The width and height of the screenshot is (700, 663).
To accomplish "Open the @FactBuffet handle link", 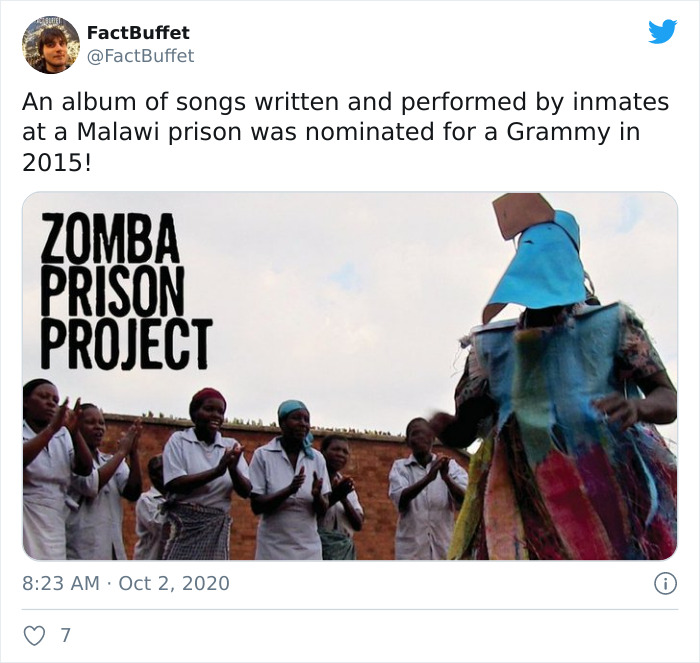I will click(x=140, y=56).
